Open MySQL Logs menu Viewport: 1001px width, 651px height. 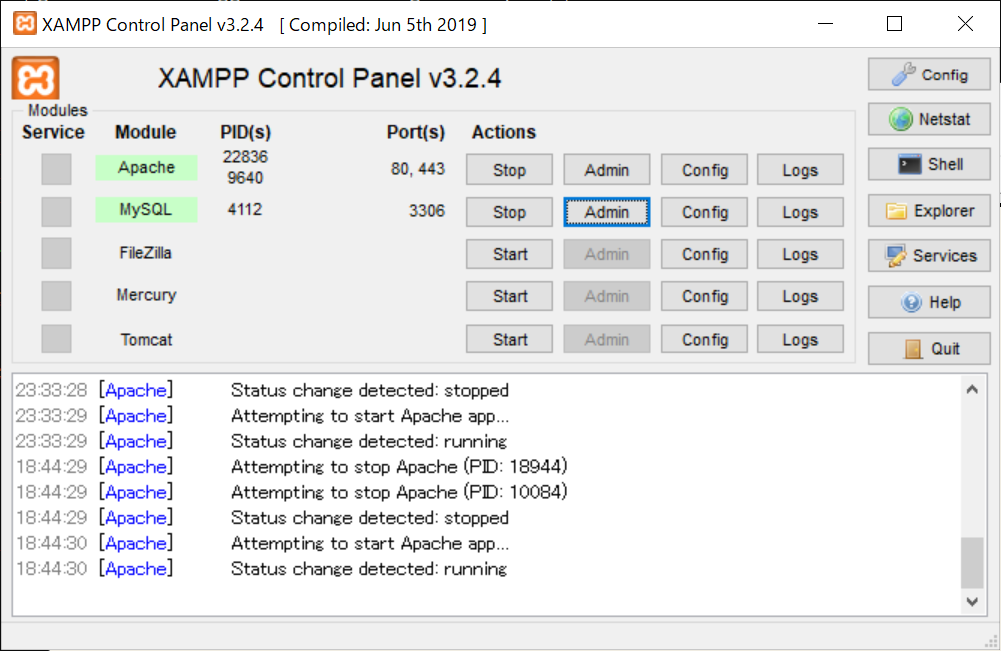800,212
